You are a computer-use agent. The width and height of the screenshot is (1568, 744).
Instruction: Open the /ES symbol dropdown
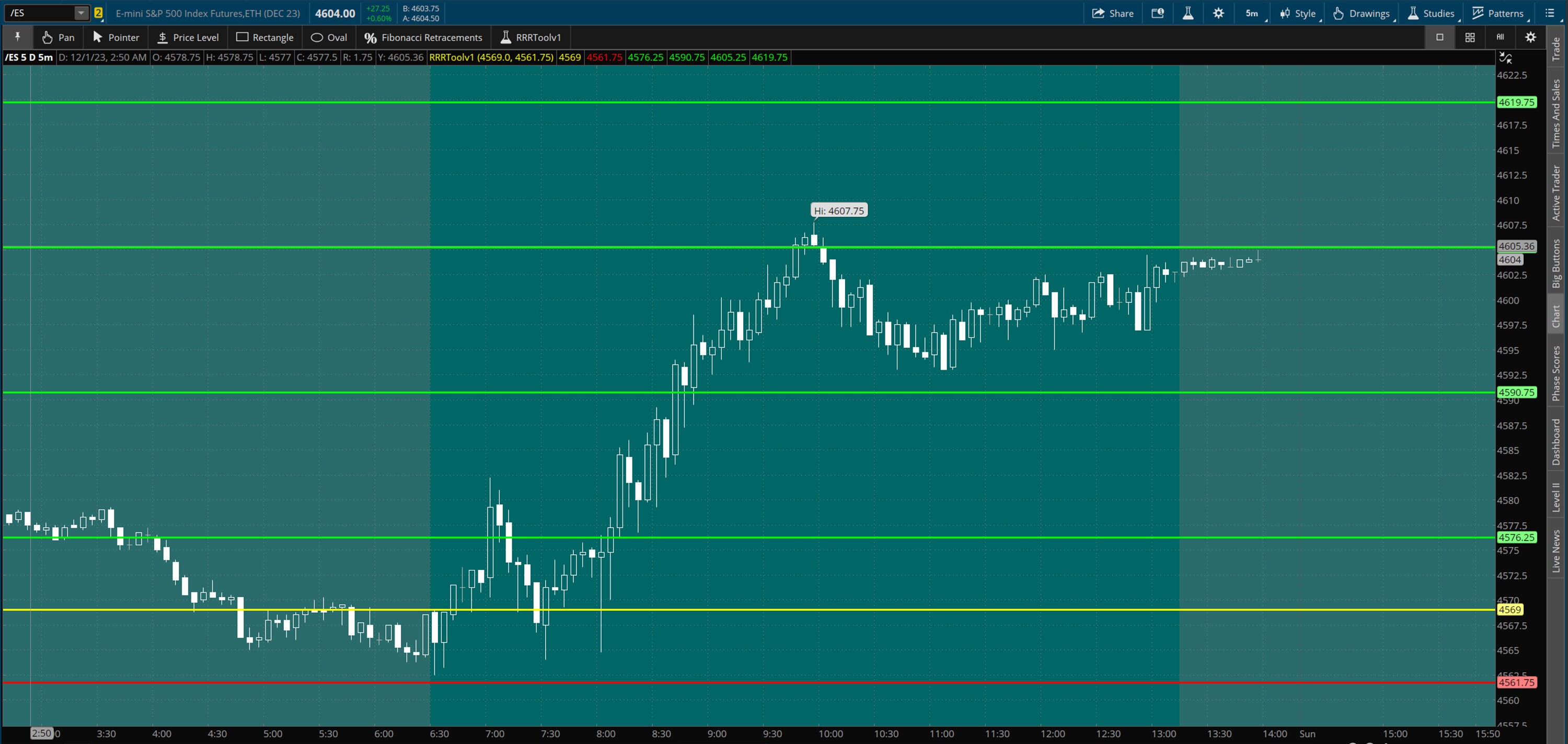(x=80, y=12)
